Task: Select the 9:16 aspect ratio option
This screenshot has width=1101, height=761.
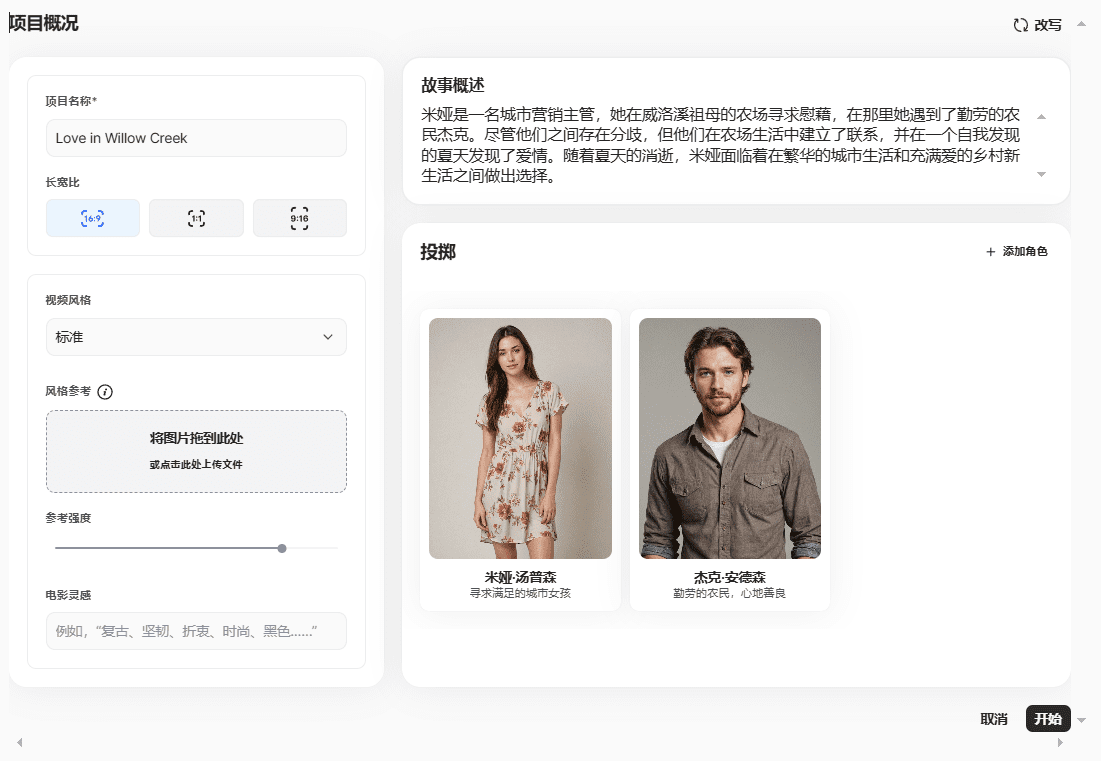Action: [x=300, y=218]
